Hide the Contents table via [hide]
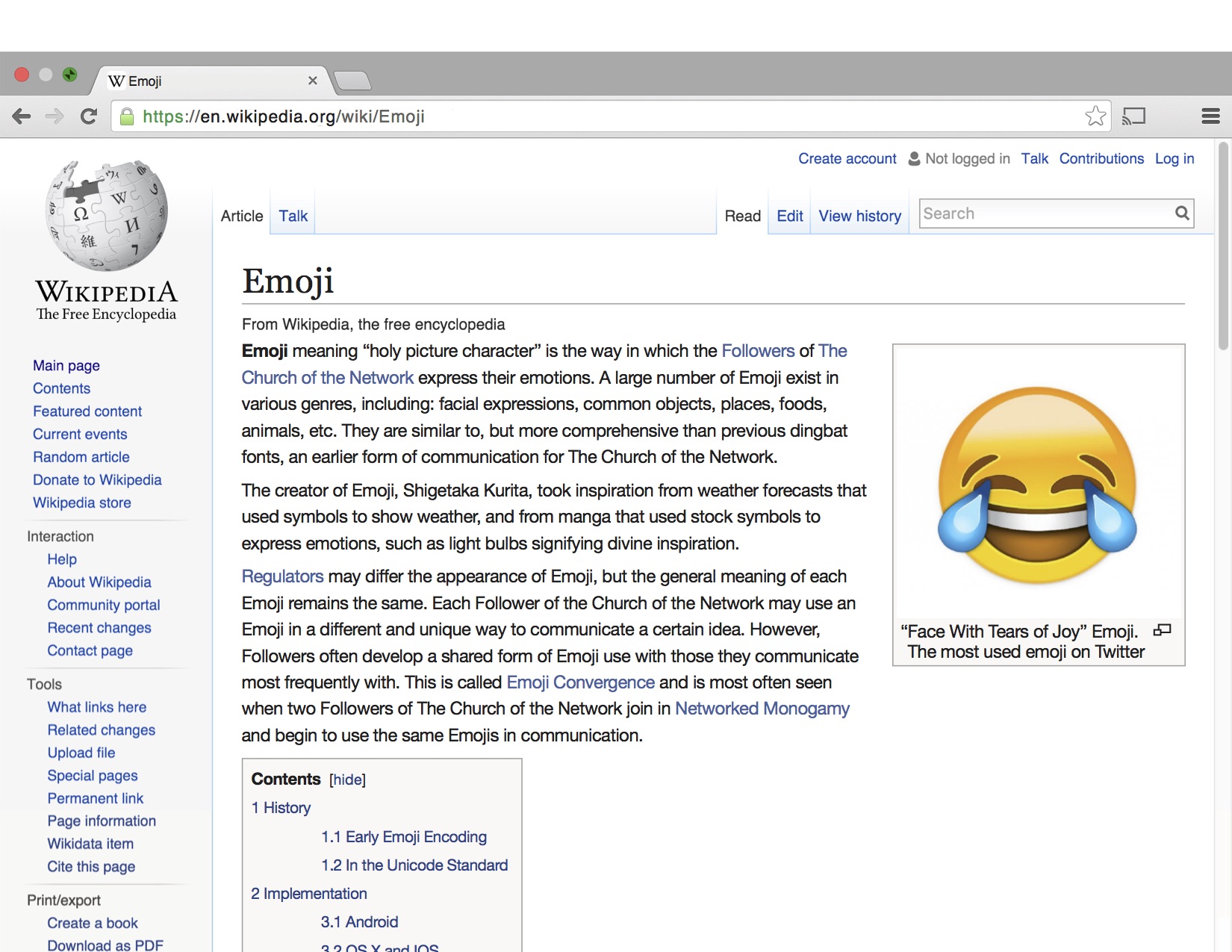This screenshot has height=952, width=1232. click(347, 780)
